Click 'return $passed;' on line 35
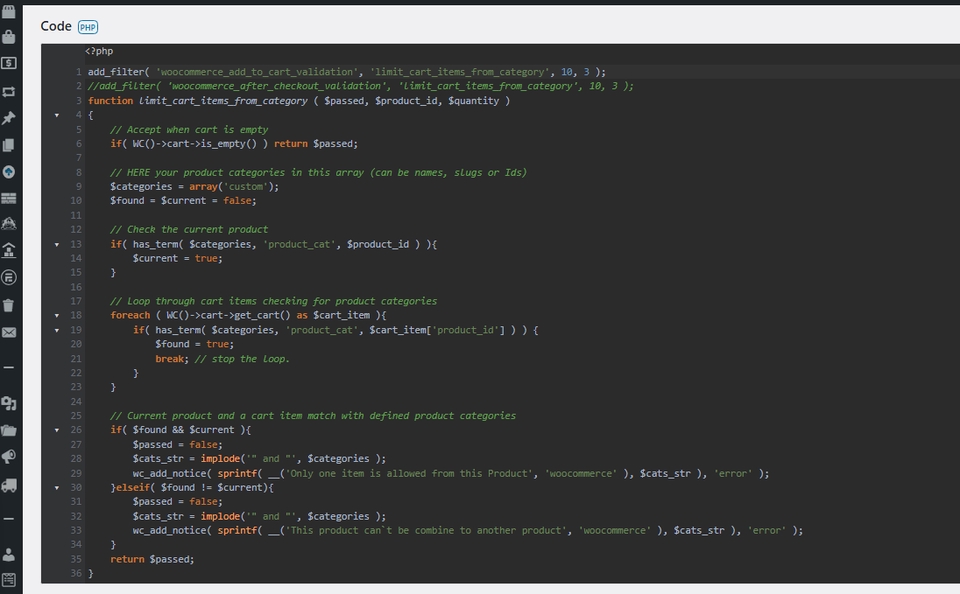This screenshot has height=594, width=960. 152,559
